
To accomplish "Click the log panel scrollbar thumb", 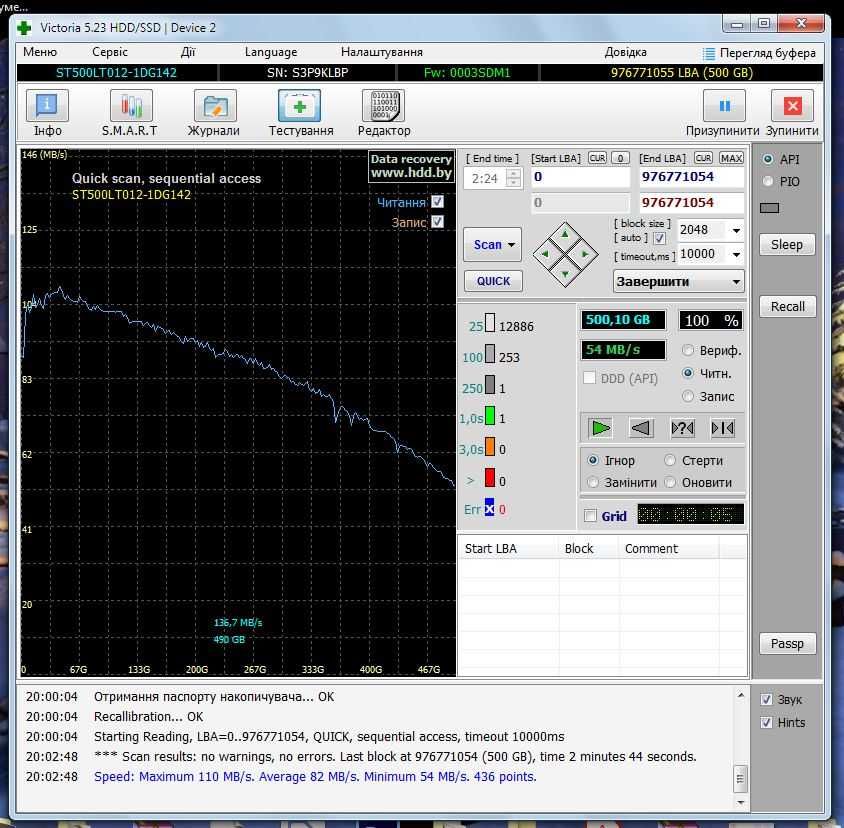I will [740, 778].
